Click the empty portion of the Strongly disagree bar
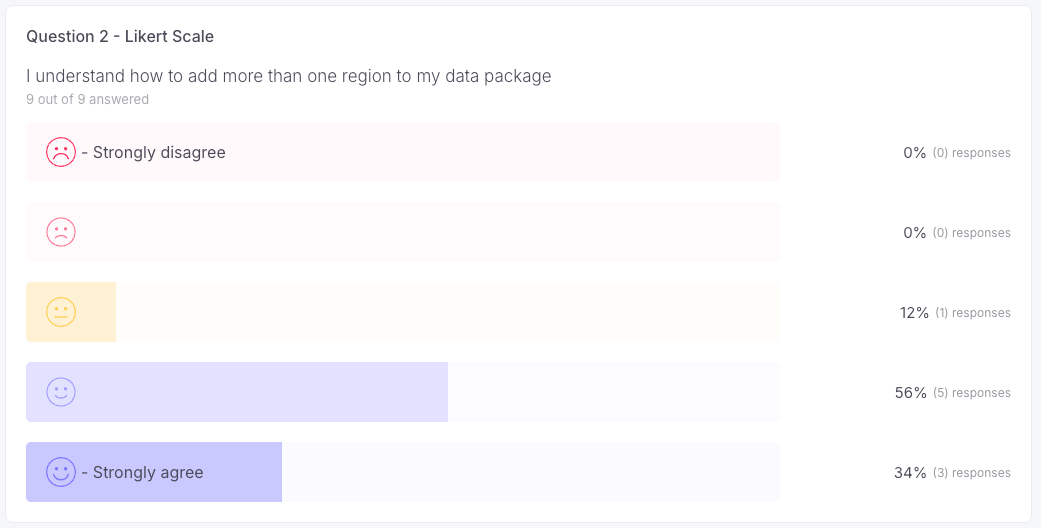This screenshot has width=1041, height=528. tap(503, 152)
